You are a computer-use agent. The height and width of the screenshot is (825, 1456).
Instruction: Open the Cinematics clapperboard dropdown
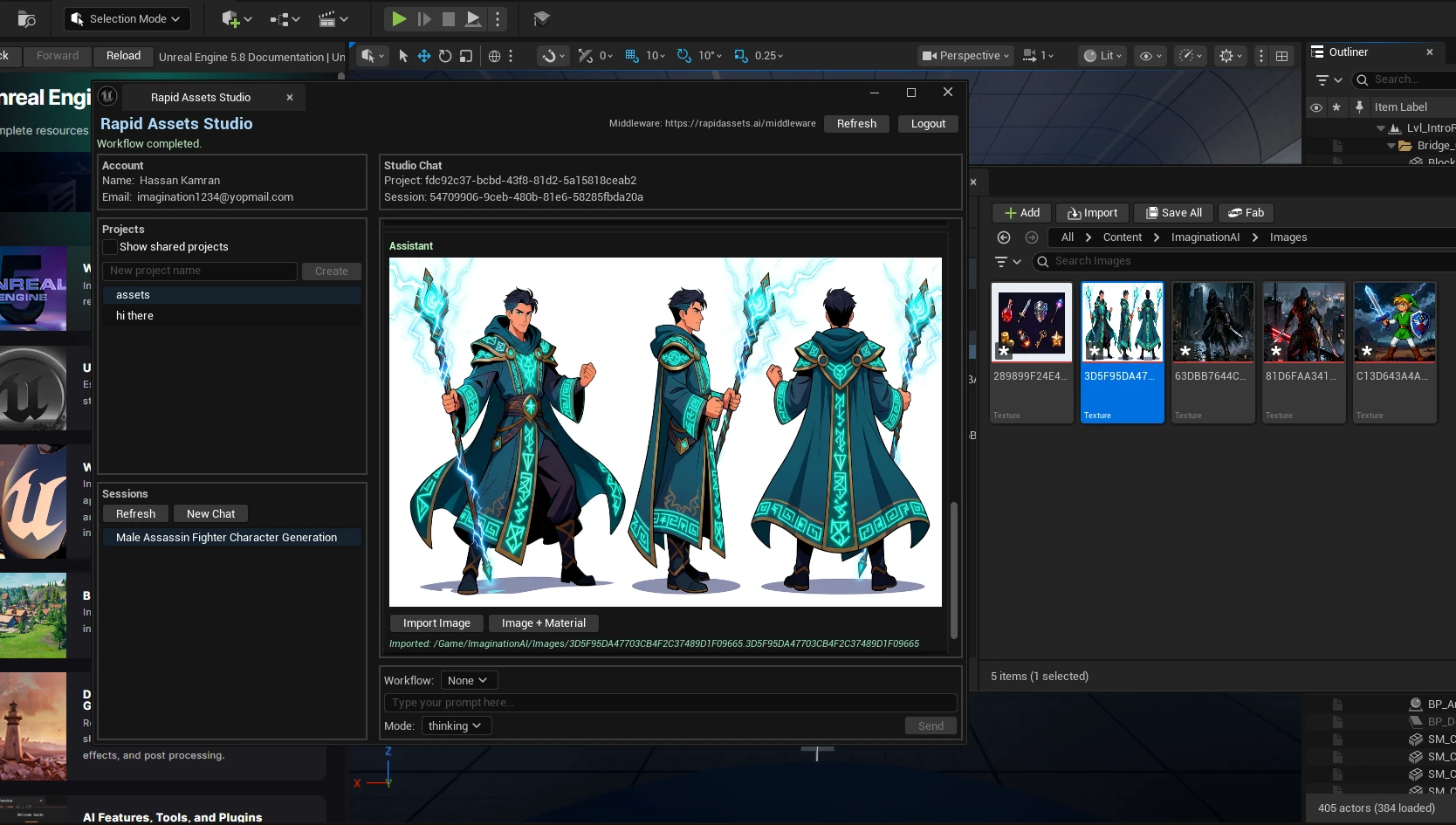333,18
